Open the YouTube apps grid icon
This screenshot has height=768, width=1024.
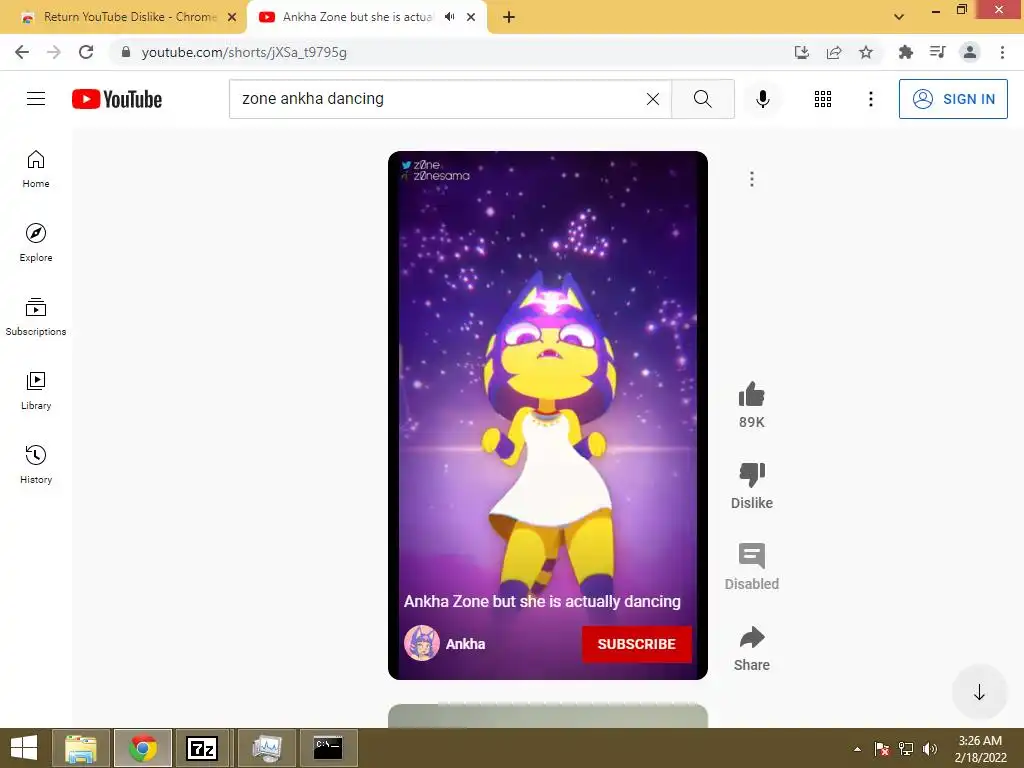pos(823,99)
